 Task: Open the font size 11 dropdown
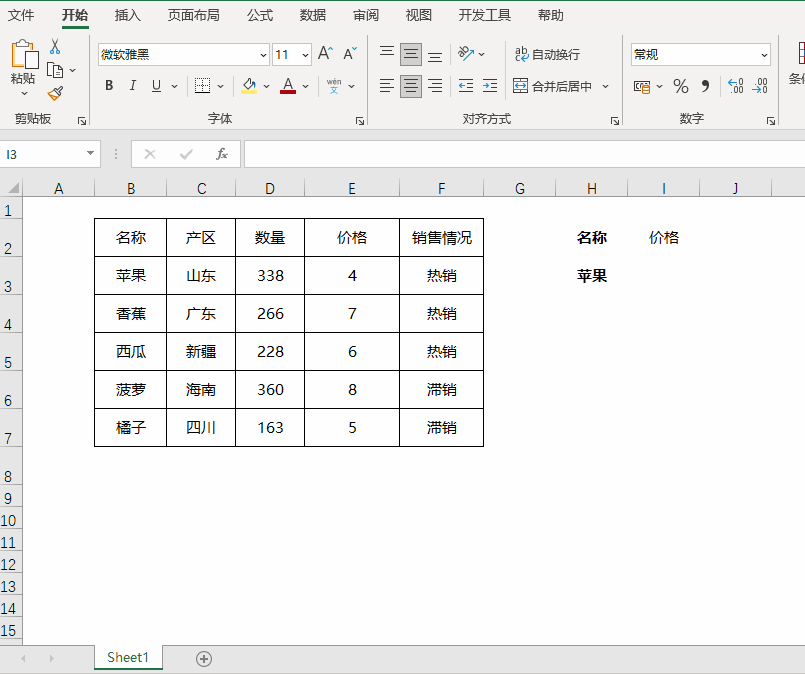305,55
